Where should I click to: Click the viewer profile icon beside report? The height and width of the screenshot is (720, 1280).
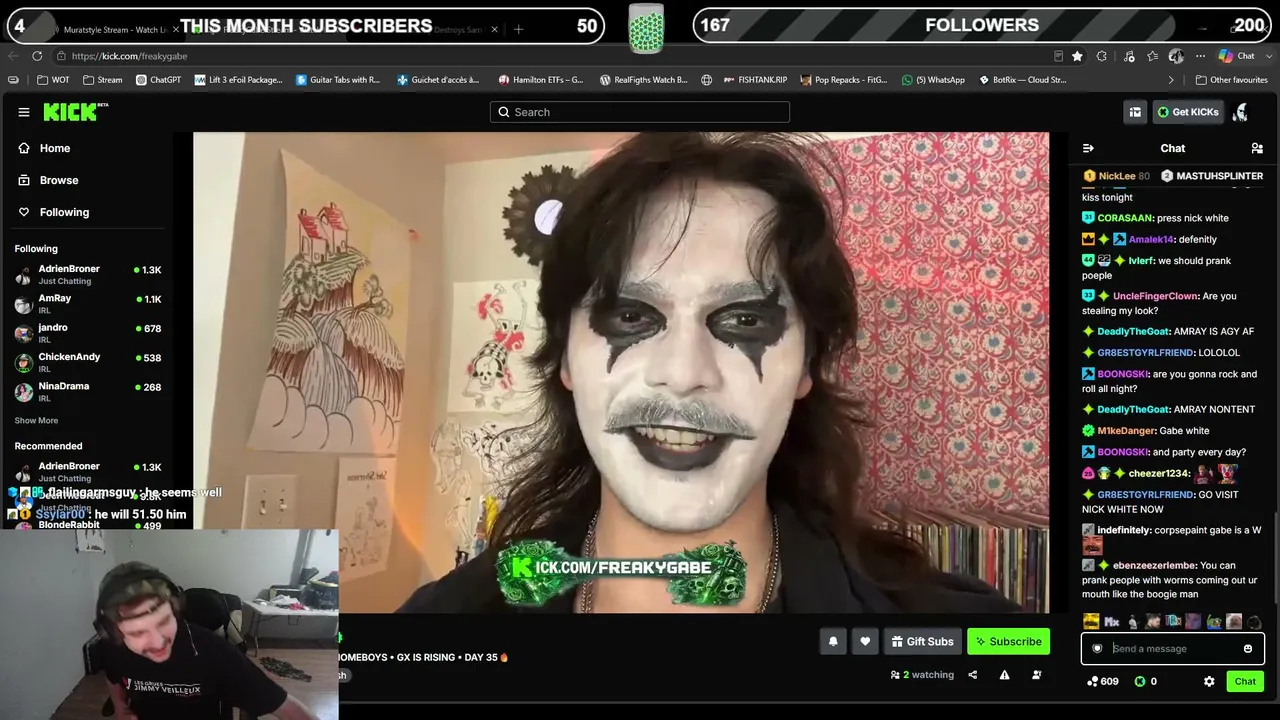pos(1036,675)
